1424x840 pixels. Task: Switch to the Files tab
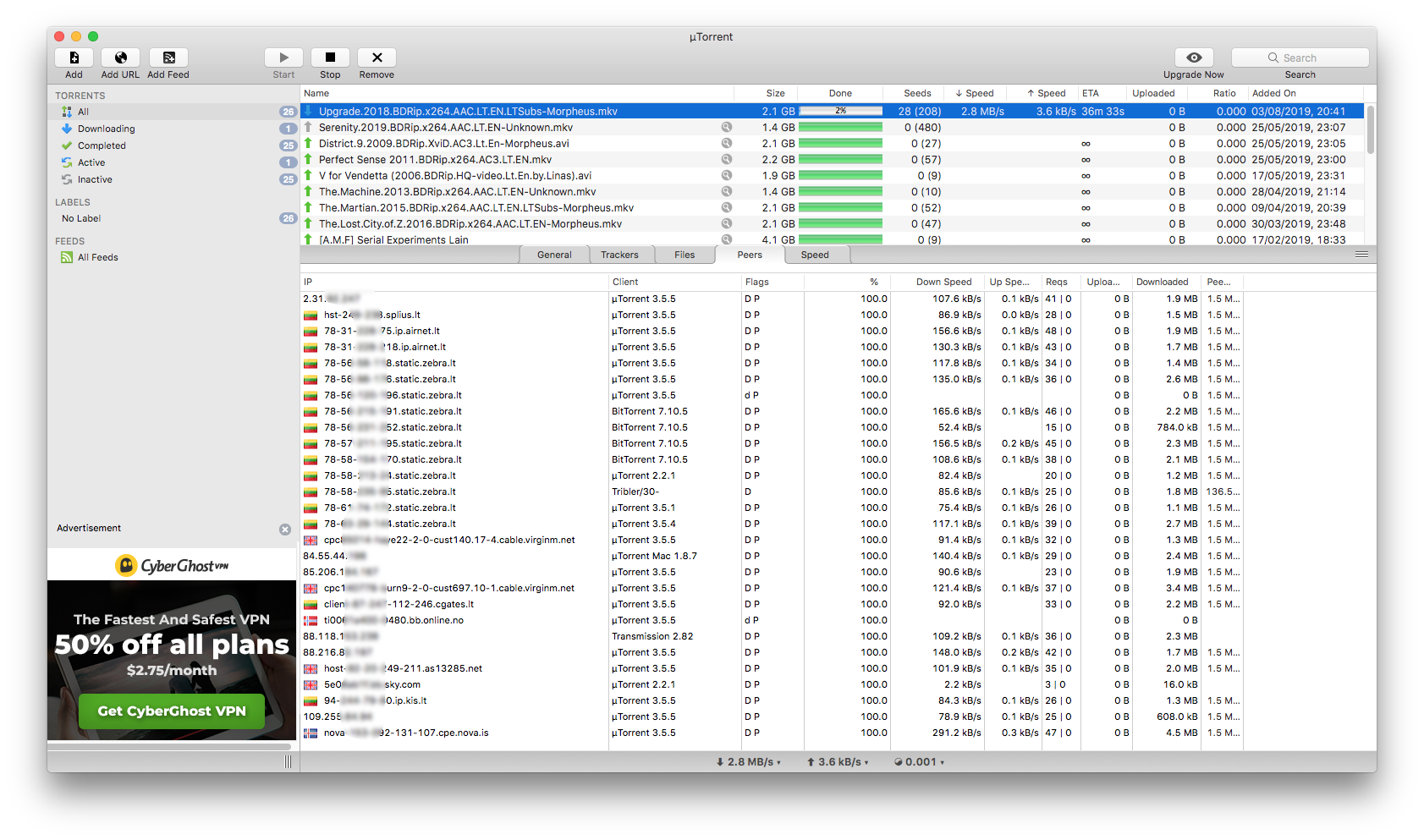point(685,255)
